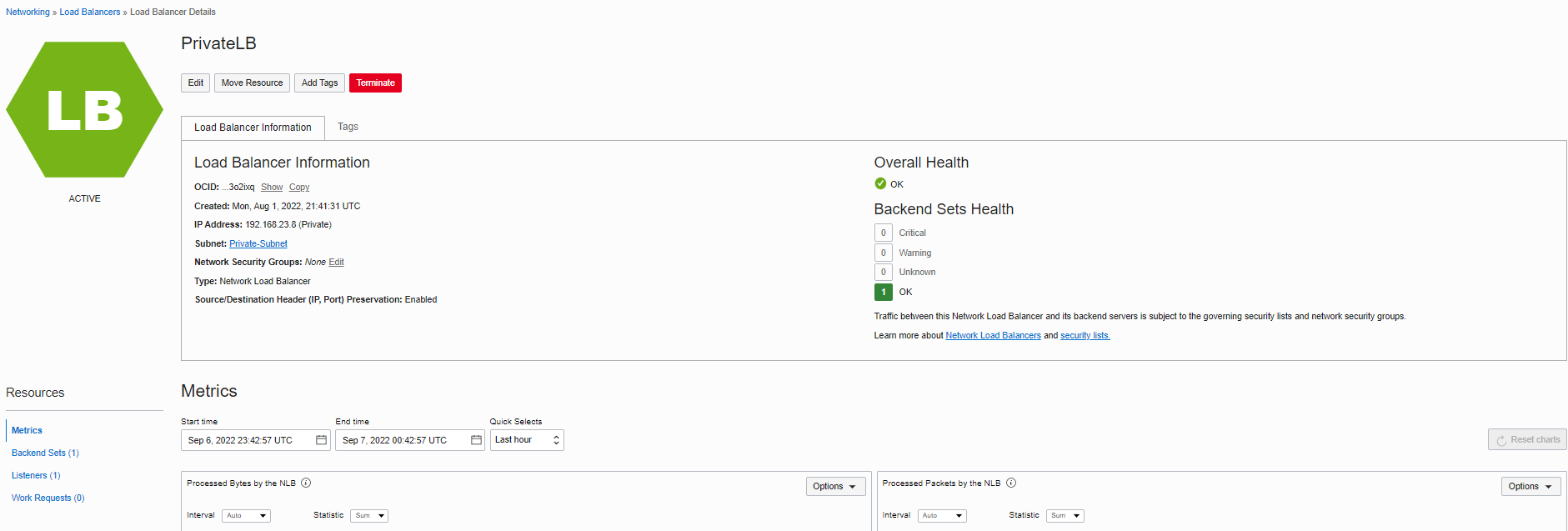1568x531 pixels.
Task: Click the green OK overall health checkmark
Action: tap(880, 183)
